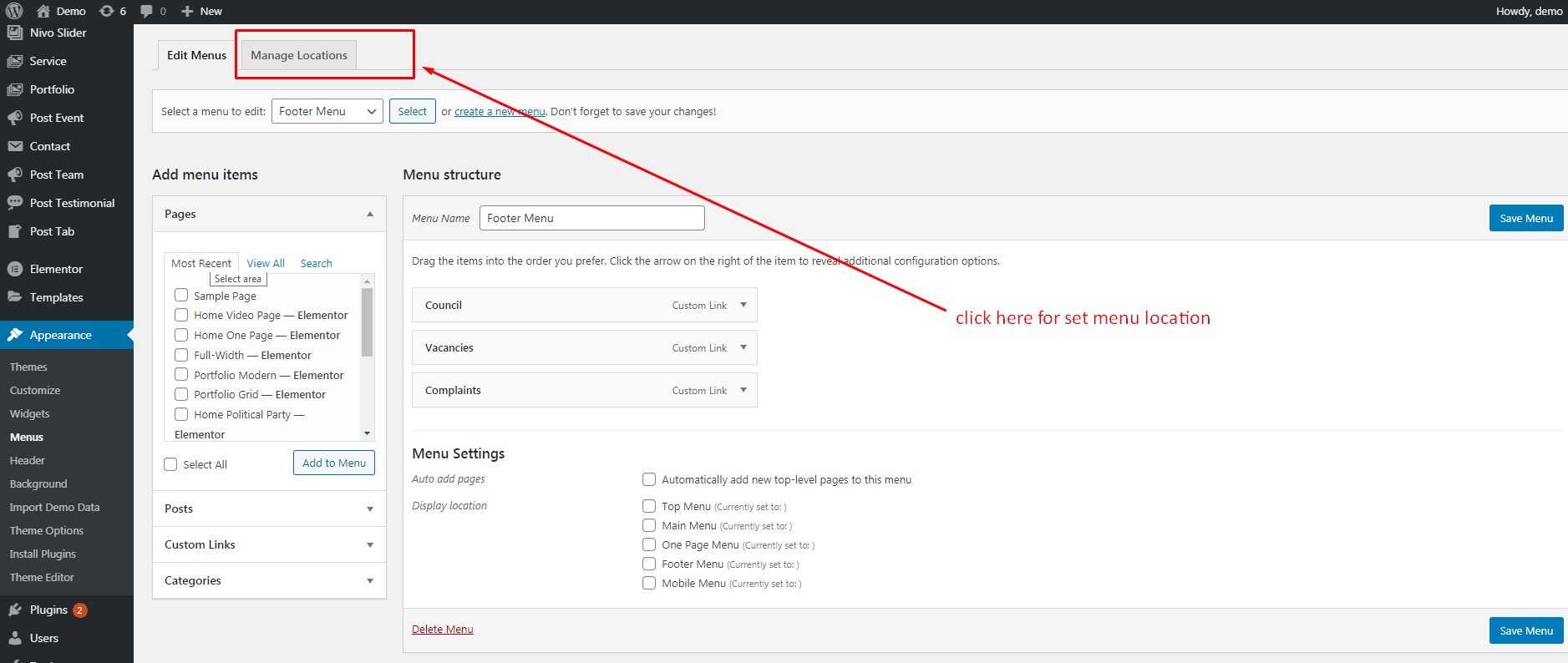Click the WordPress logo icon
Image resolution: width=1568 pixels, height=663 pixels.
coord(14,11)
